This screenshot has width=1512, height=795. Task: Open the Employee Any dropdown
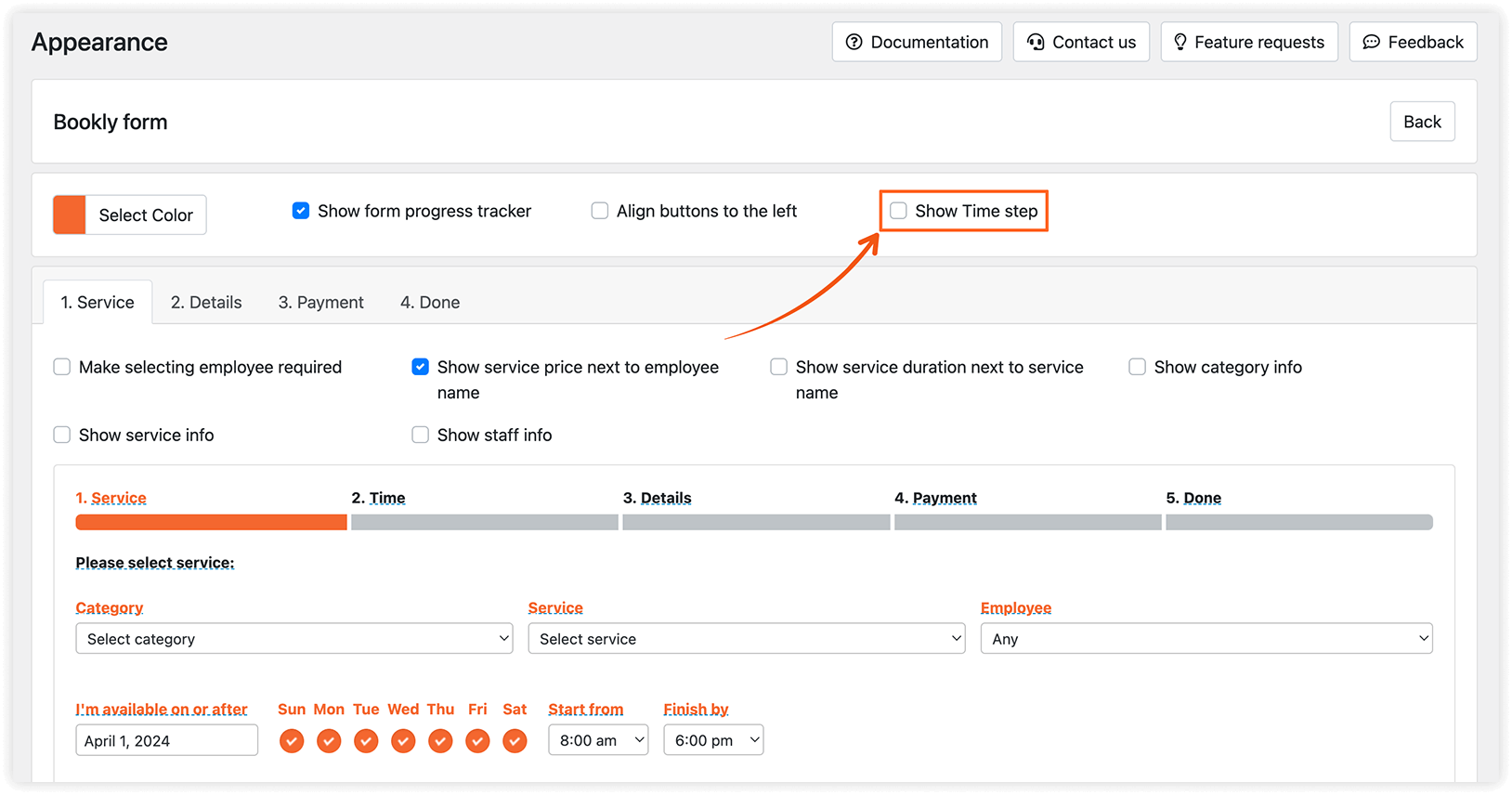1206,639
